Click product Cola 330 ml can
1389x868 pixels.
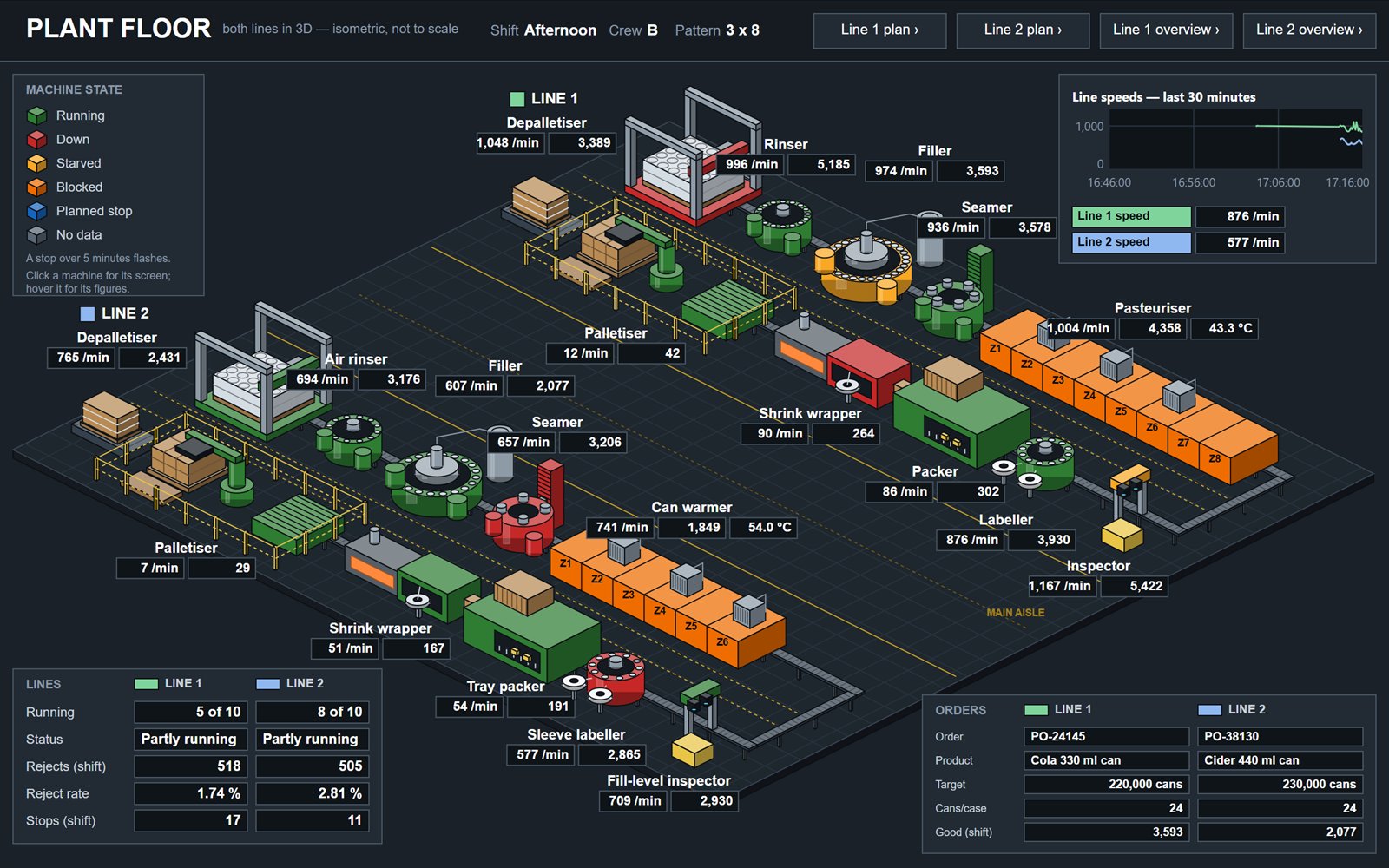[x=1106, y=760]
